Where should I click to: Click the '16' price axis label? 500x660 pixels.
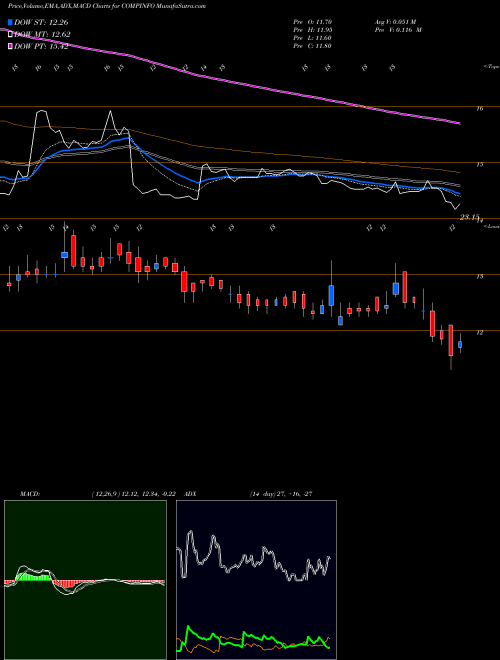click(x=479, y=109)
